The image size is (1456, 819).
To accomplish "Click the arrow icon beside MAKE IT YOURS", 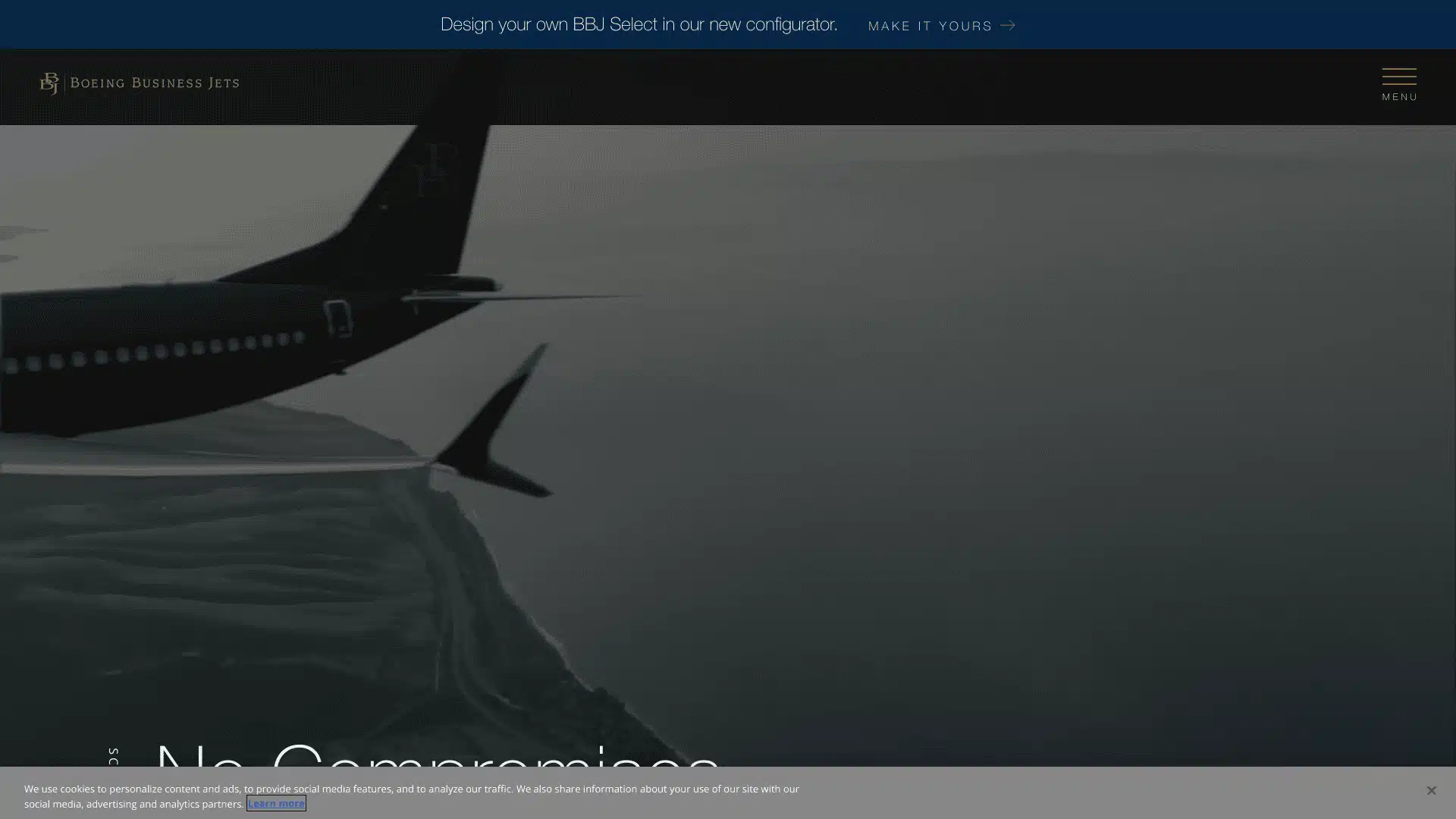I will [1008, 26].
